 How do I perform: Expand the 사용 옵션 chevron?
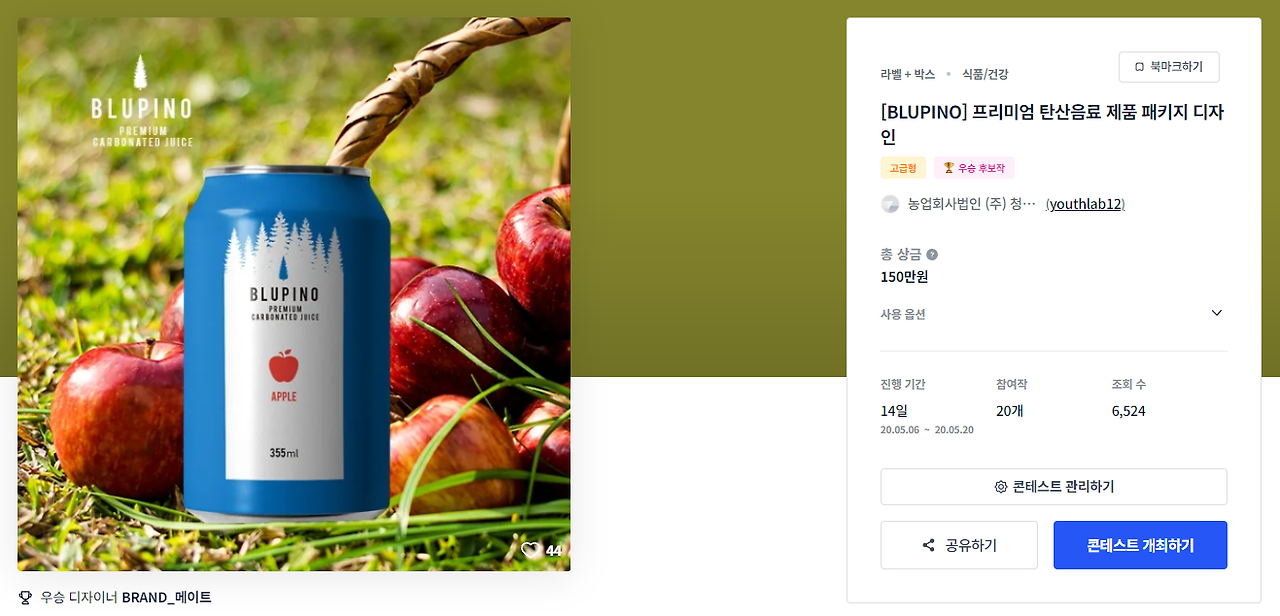(1216, 313)
